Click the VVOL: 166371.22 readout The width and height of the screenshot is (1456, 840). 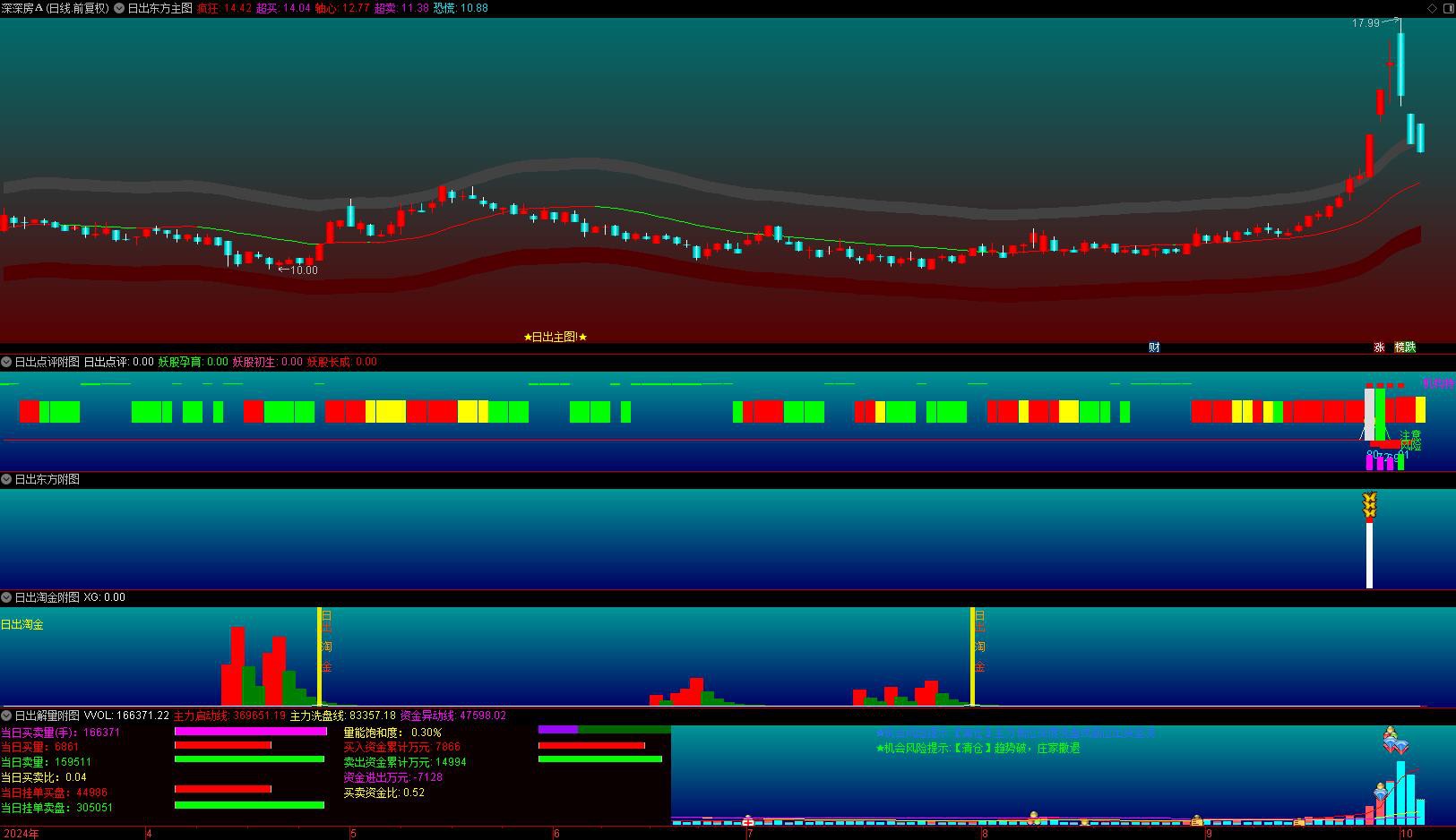click(126, 716)
